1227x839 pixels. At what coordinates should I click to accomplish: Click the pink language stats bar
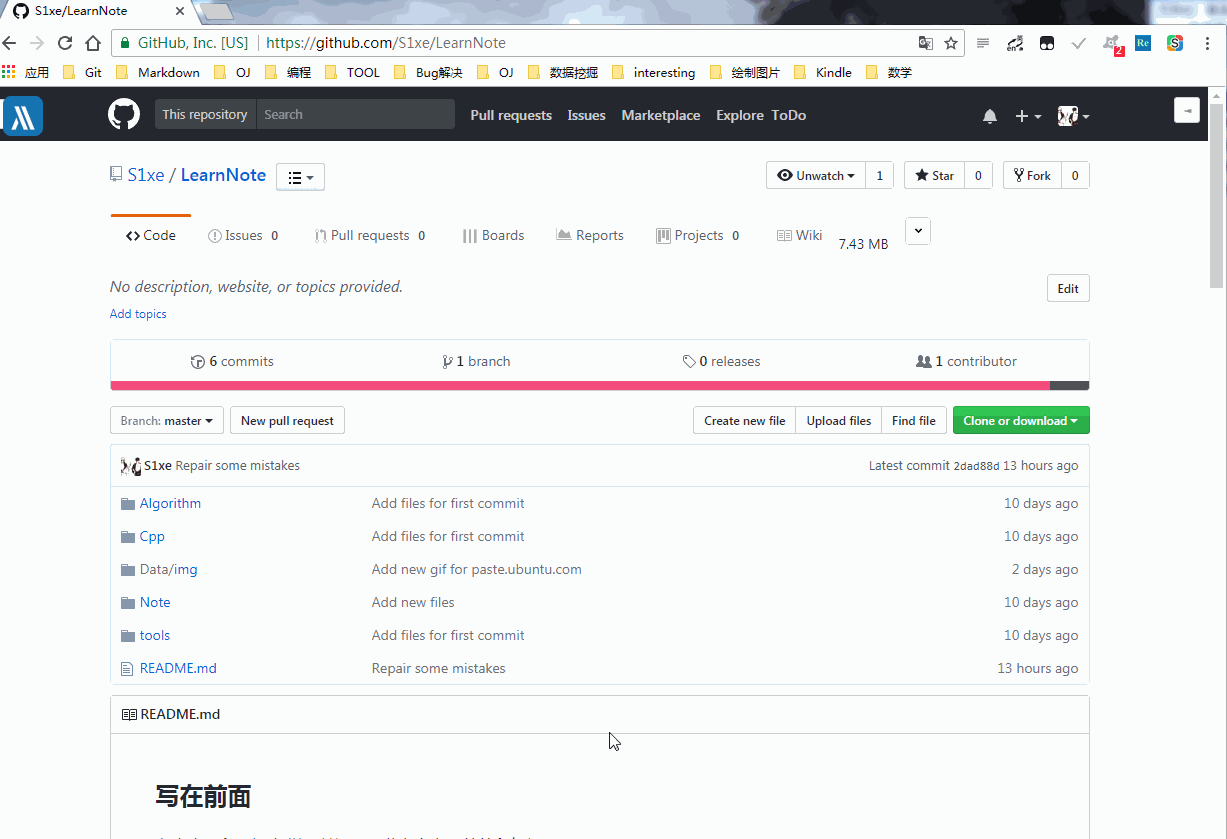pos(580,386)
